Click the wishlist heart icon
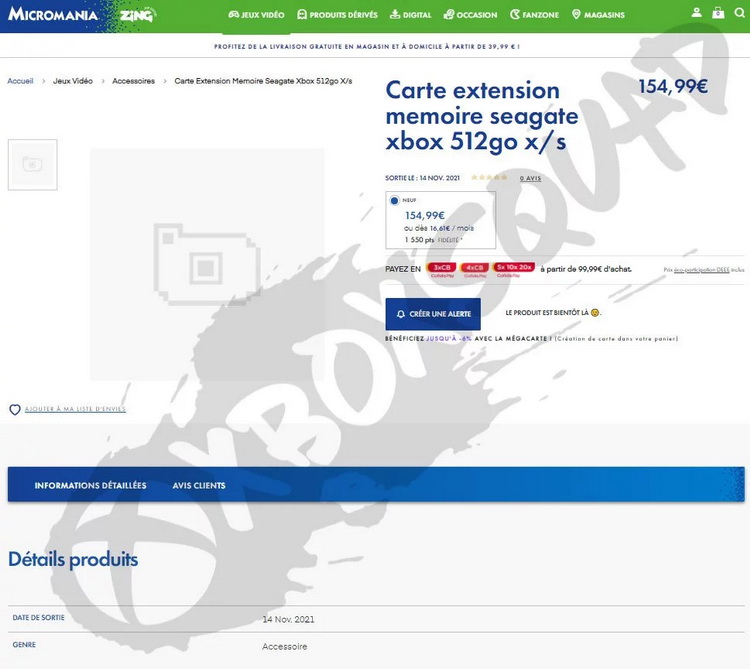The width and height of the screenshot is (750, 669). tap(15, 410)
